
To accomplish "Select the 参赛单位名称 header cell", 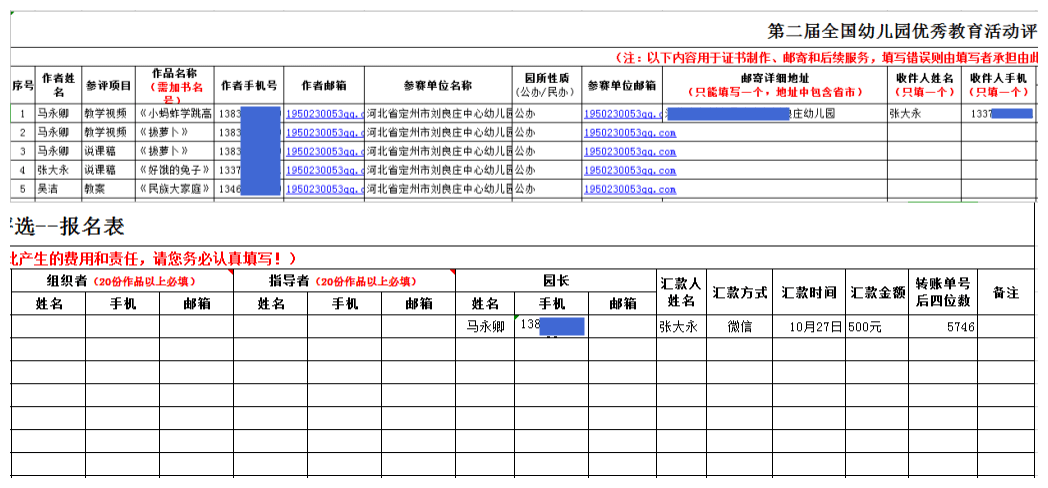I will pyautogui.click(x=438, y=85).
